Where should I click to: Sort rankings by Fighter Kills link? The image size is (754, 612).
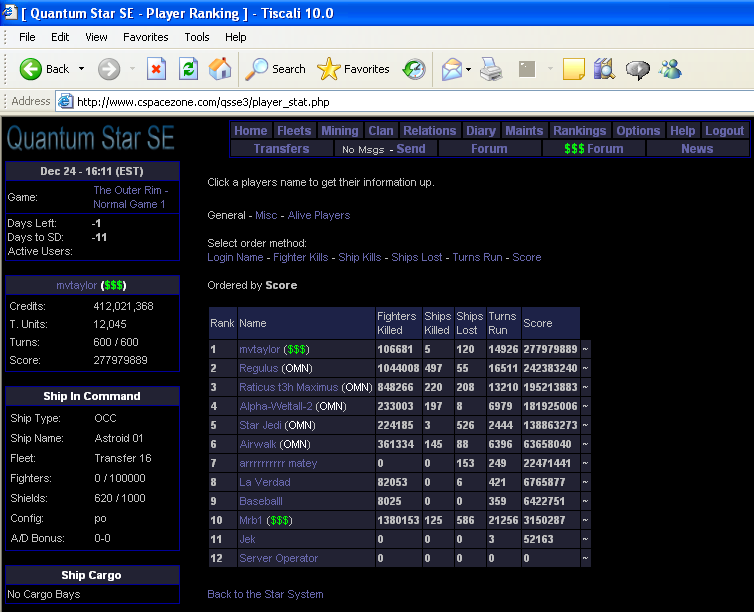[x=301, y=257]
